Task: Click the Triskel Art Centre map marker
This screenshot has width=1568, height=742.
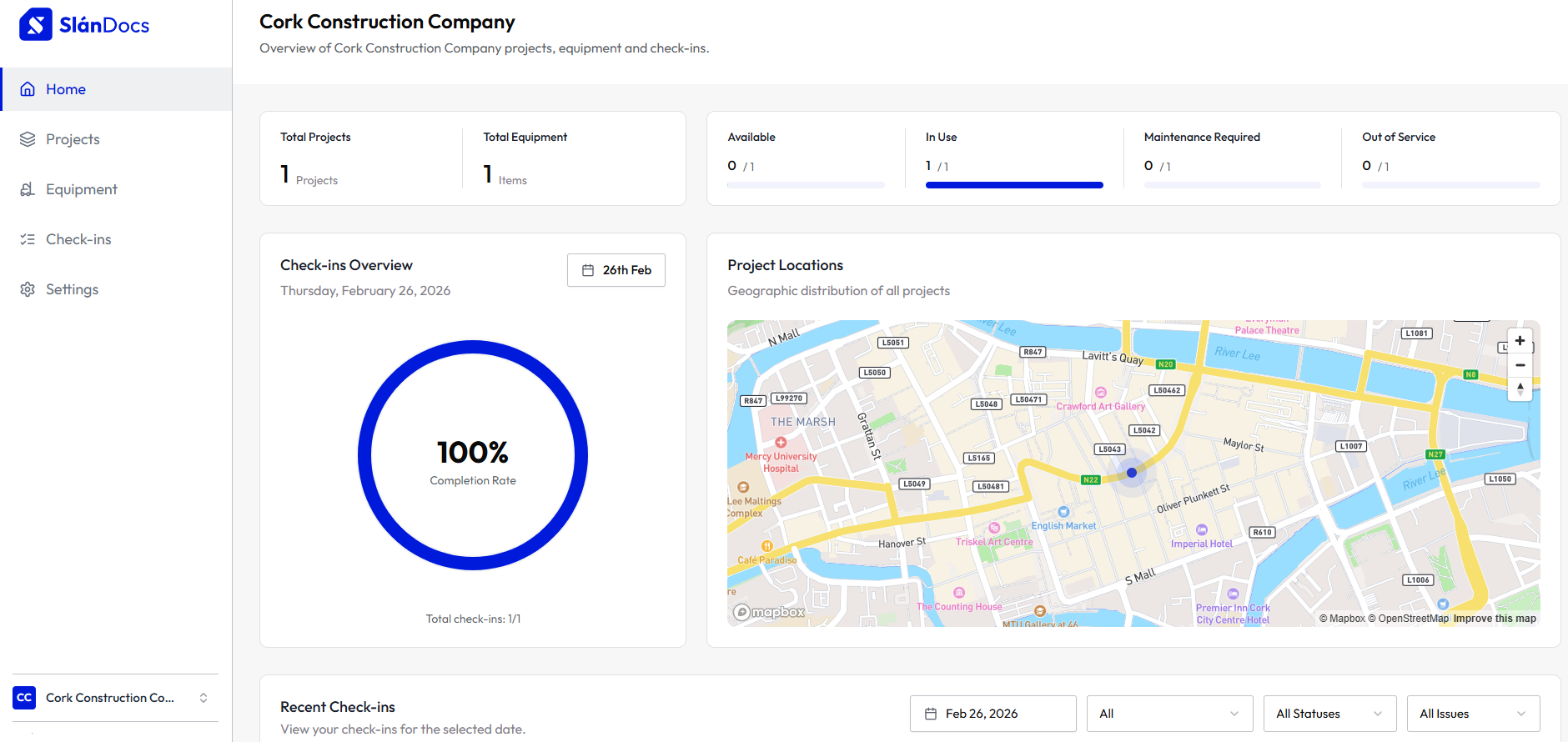Action: (x=994, y=528)
